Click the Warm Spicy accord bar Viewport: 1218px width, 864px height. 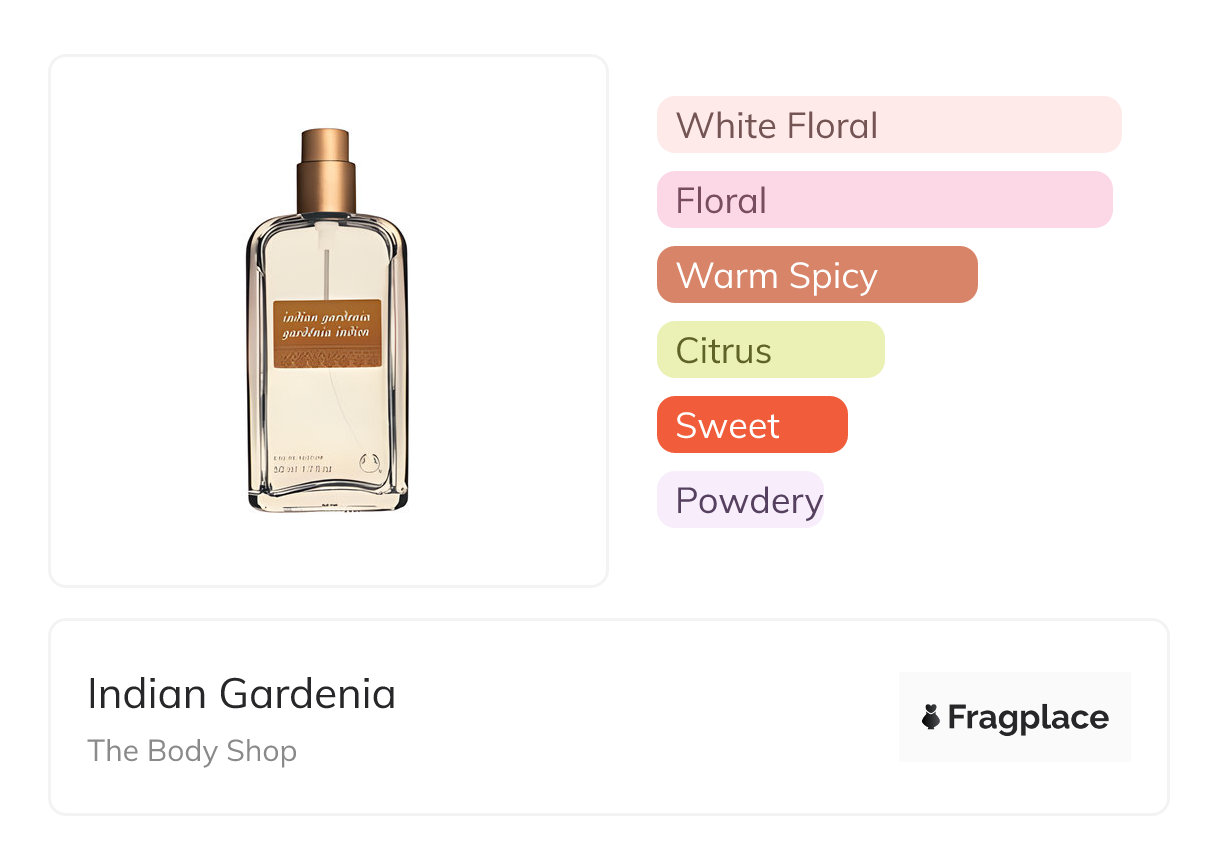pyautogui.click(x=816, y=275)
